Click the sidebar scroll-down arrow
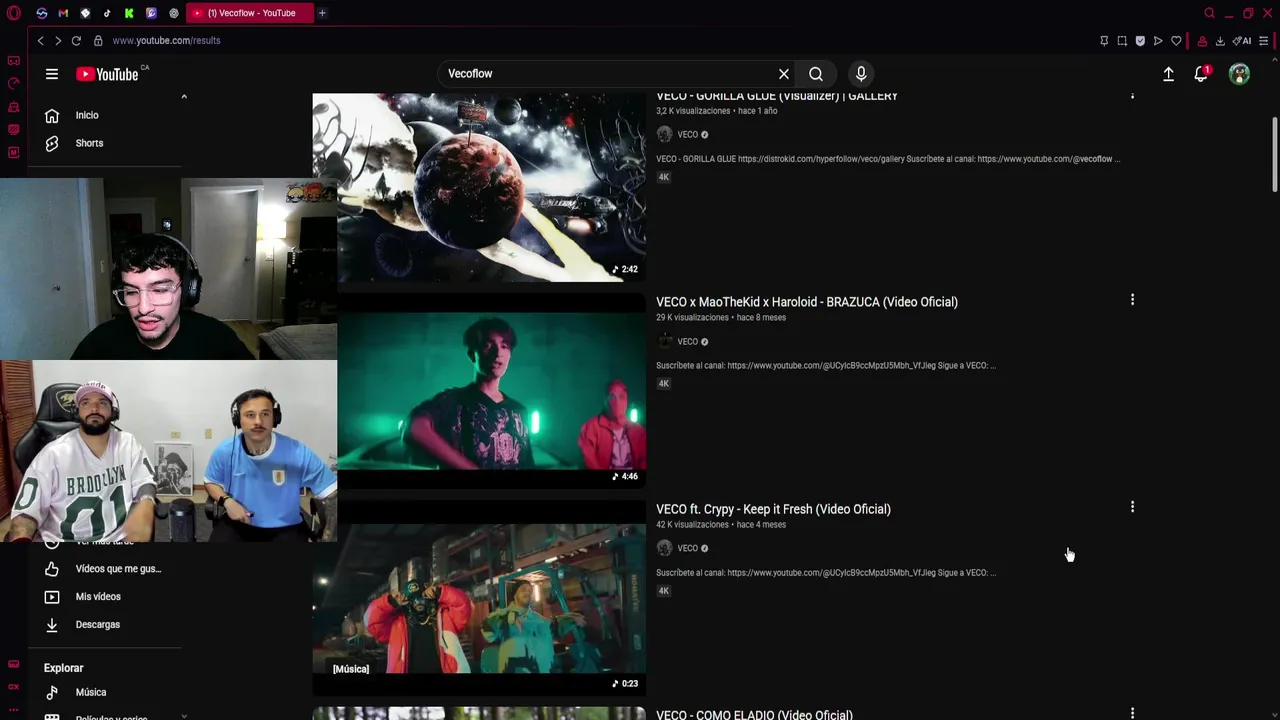Screen dimensions: 1280x720 (x=184, y=715)
